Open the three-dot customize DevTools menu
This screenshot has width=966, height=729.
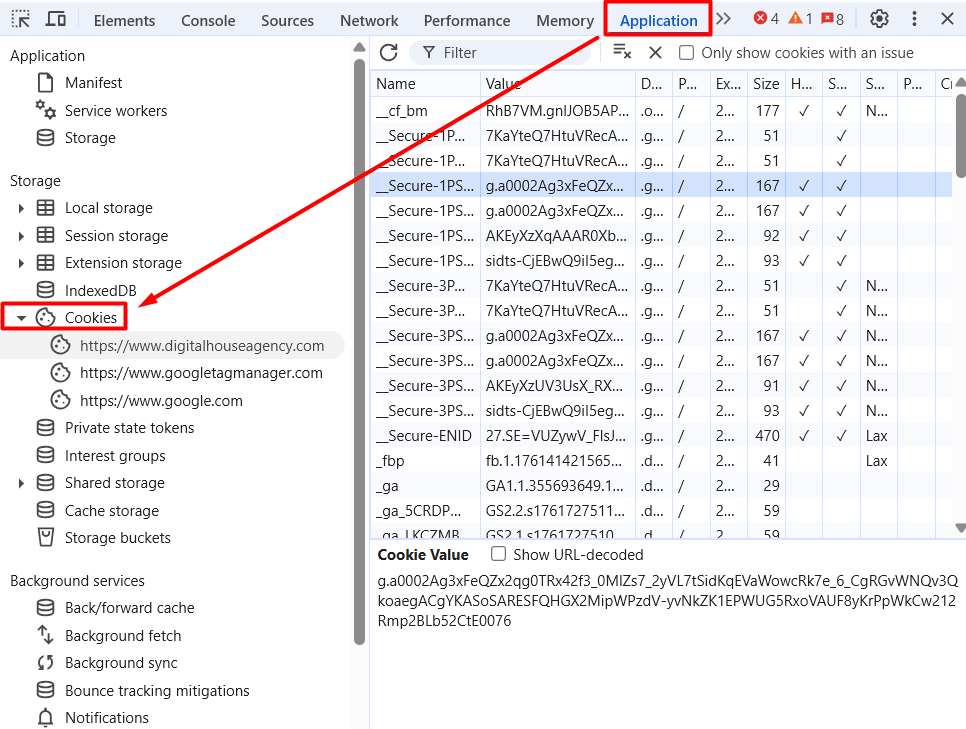tap(914, 19)
